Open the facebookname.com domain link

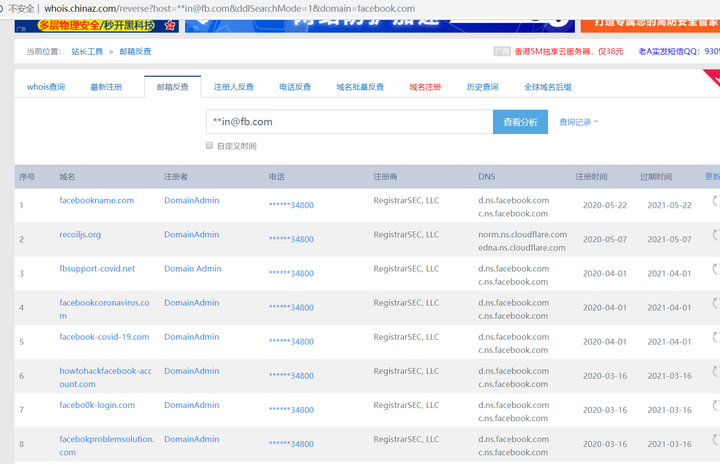[x=96, y=200]
